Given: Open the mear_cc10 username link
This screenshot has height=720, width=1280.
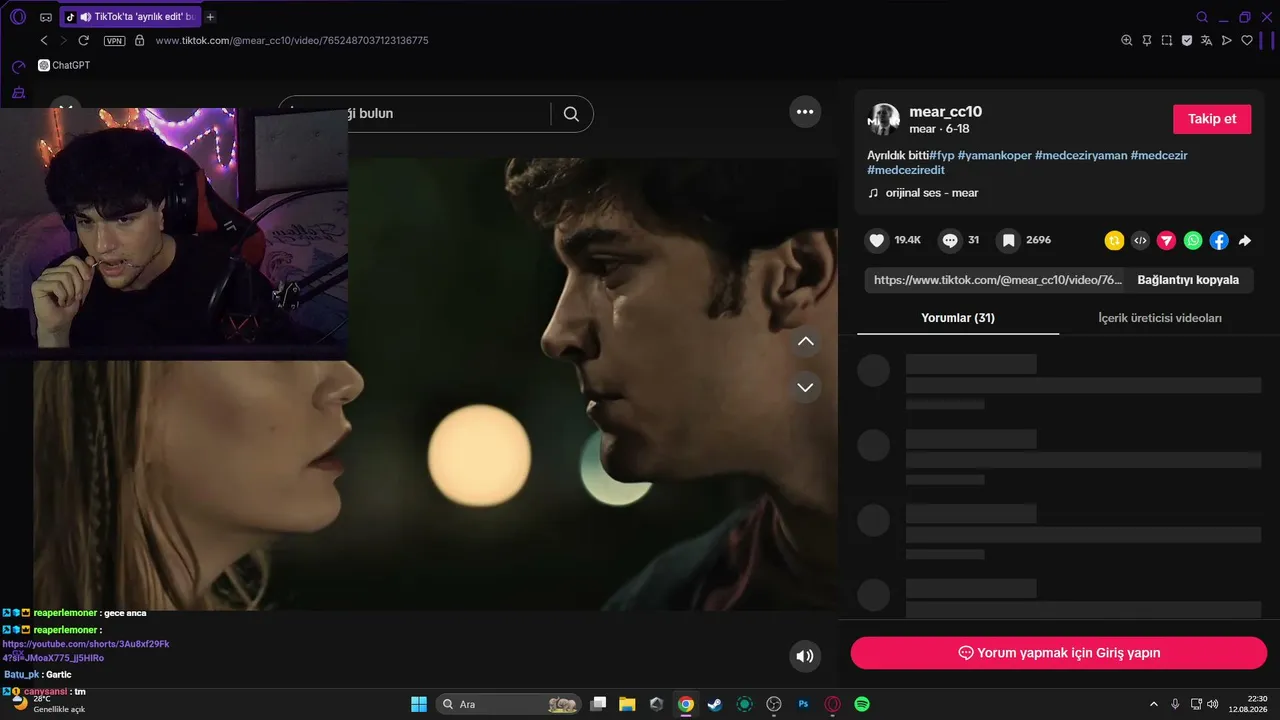Looking at the screenshot, I should coord(945,112).
